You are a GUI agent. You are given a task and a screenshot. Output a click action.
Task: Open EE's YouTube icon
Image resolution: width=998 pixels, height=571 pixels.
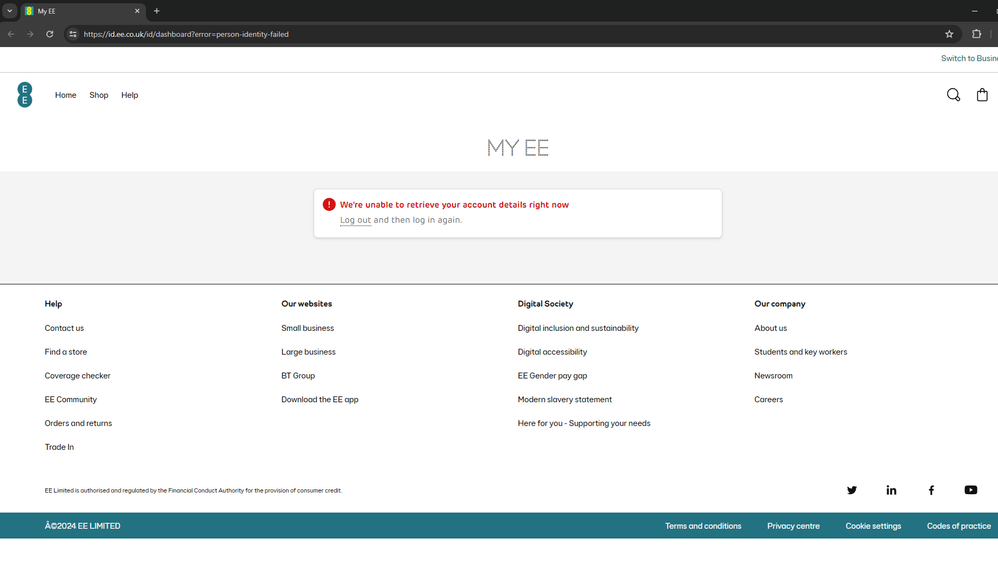point(971,490)
